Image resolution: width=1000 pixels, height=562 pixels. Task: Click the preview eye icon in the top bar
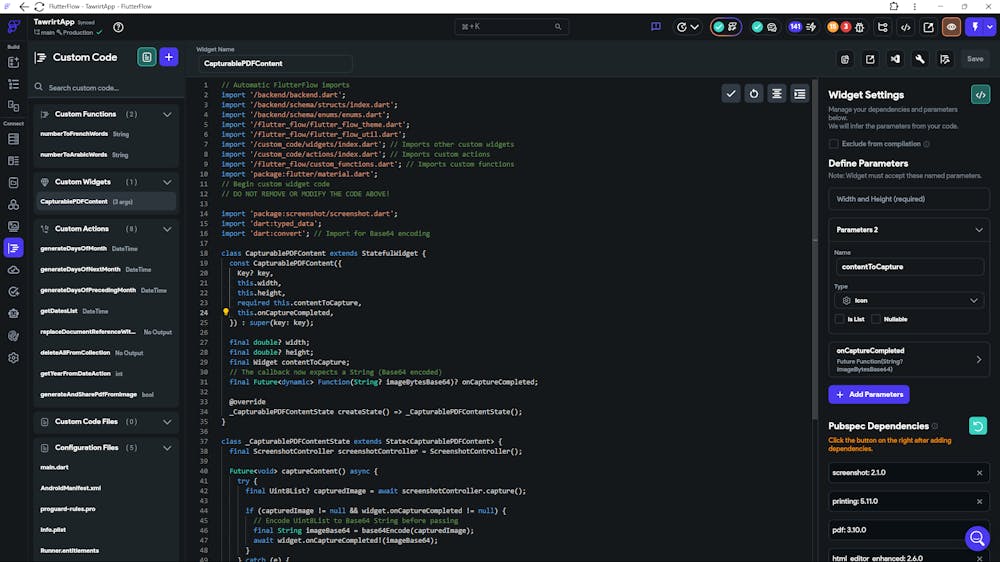951,27
